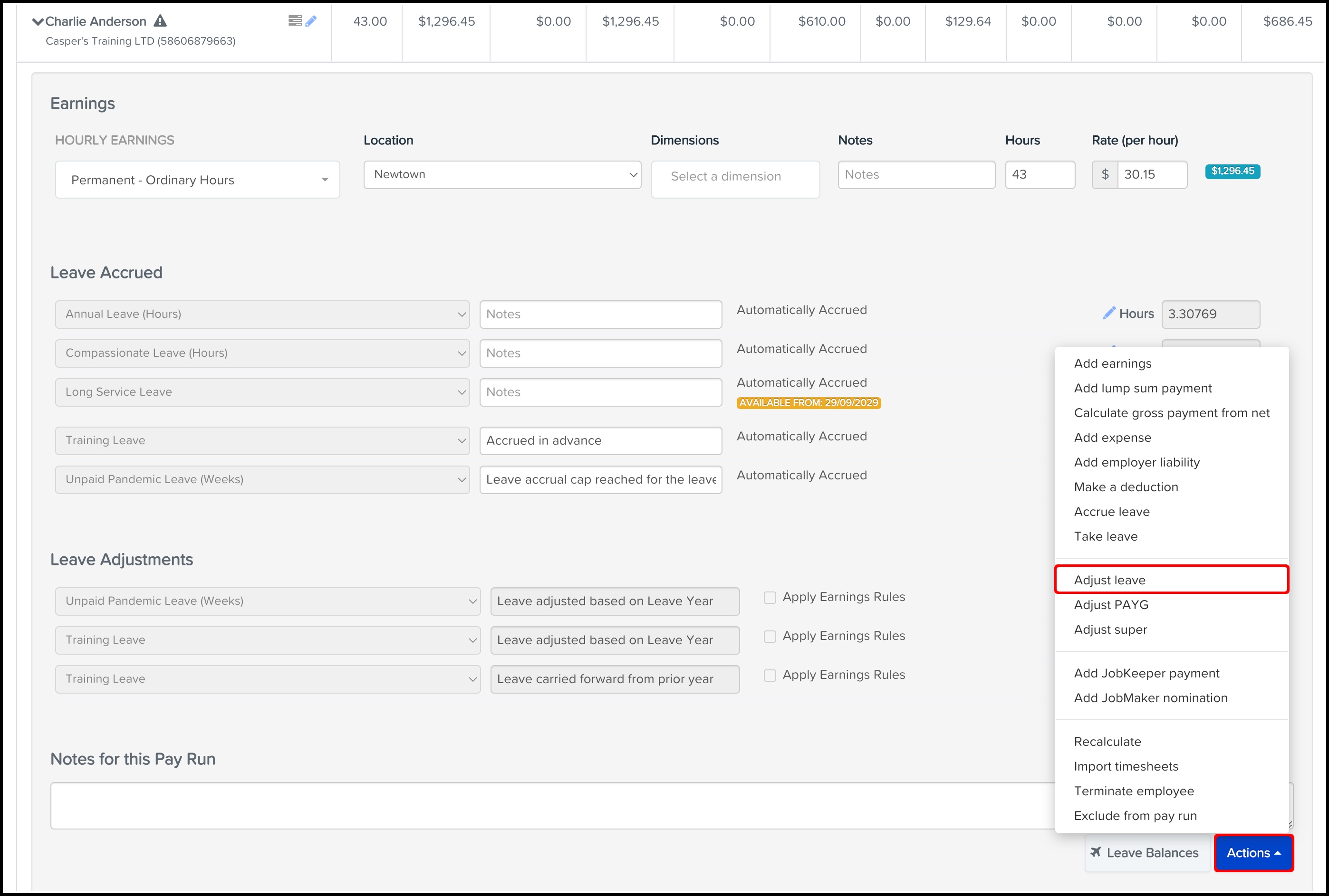Click blue pencil icon next to Charlie Anderson
Screen dimensions: 1329x896
(x=311, y=21)
